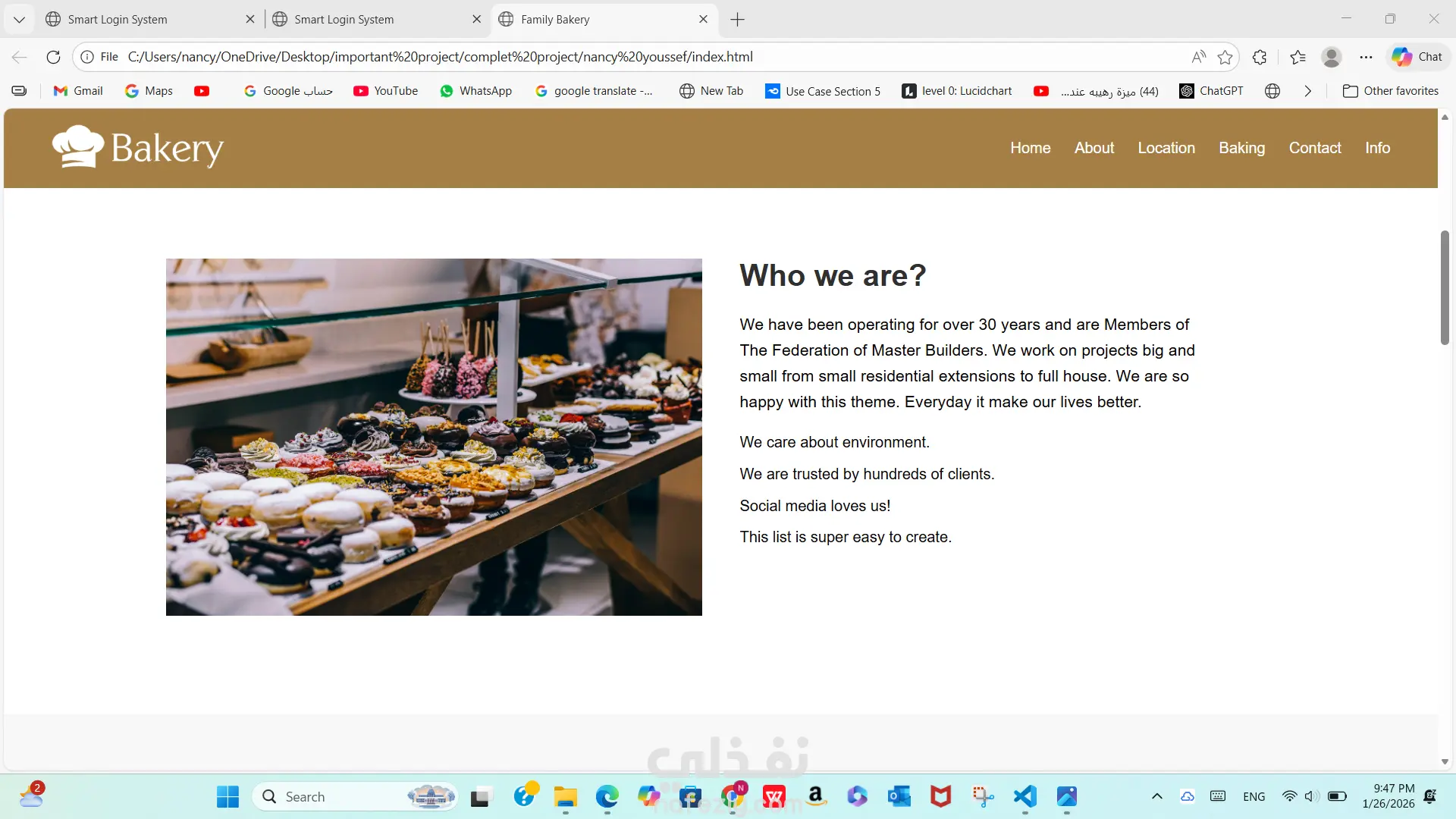
Task: Open the Baking nav link
Action: (x=1241, y=148)
